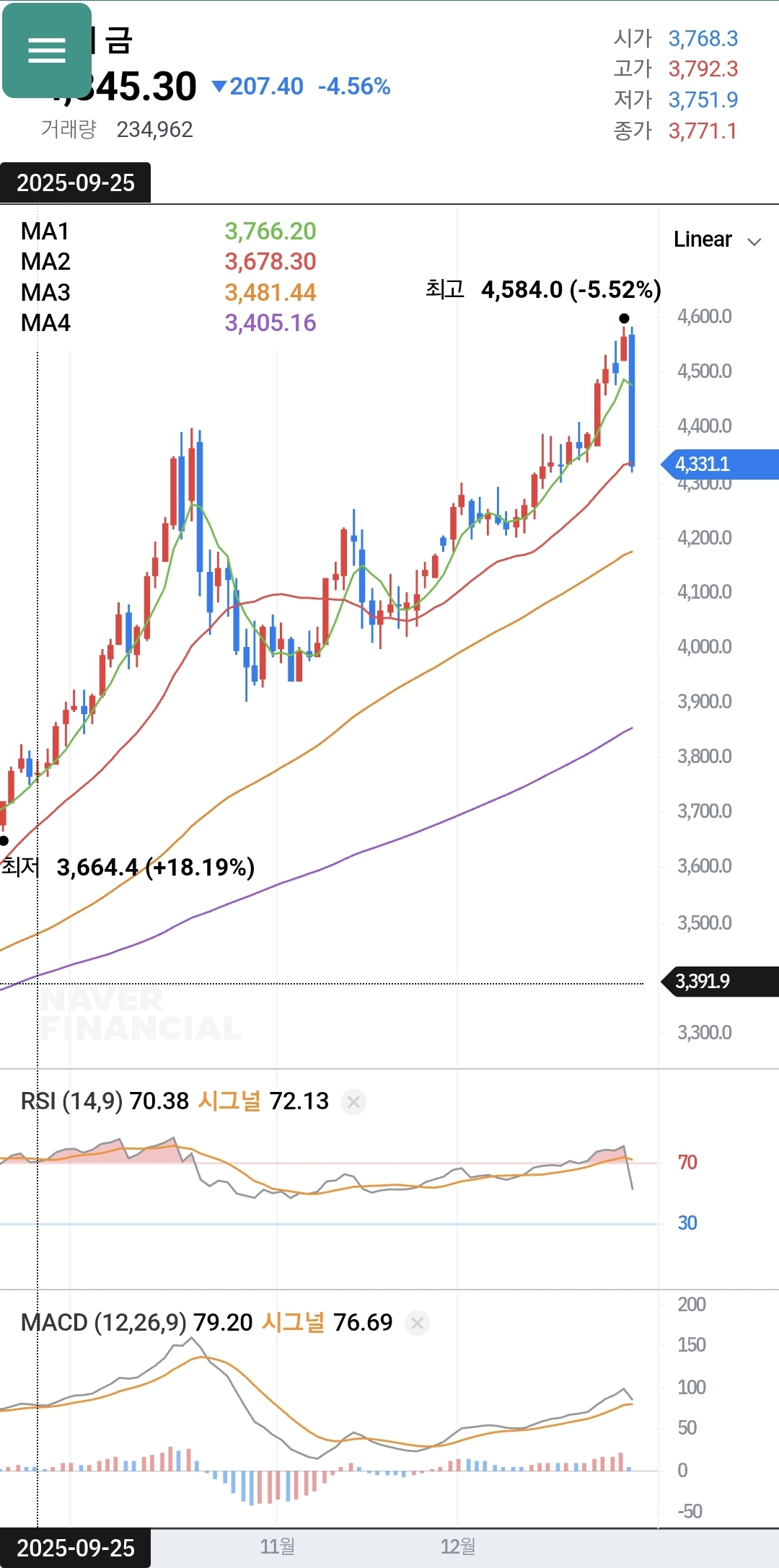The height and width of the screenshot is (1568, 779).
Task: Click the last long blue candlestick
Action: [x=632, y=400]
